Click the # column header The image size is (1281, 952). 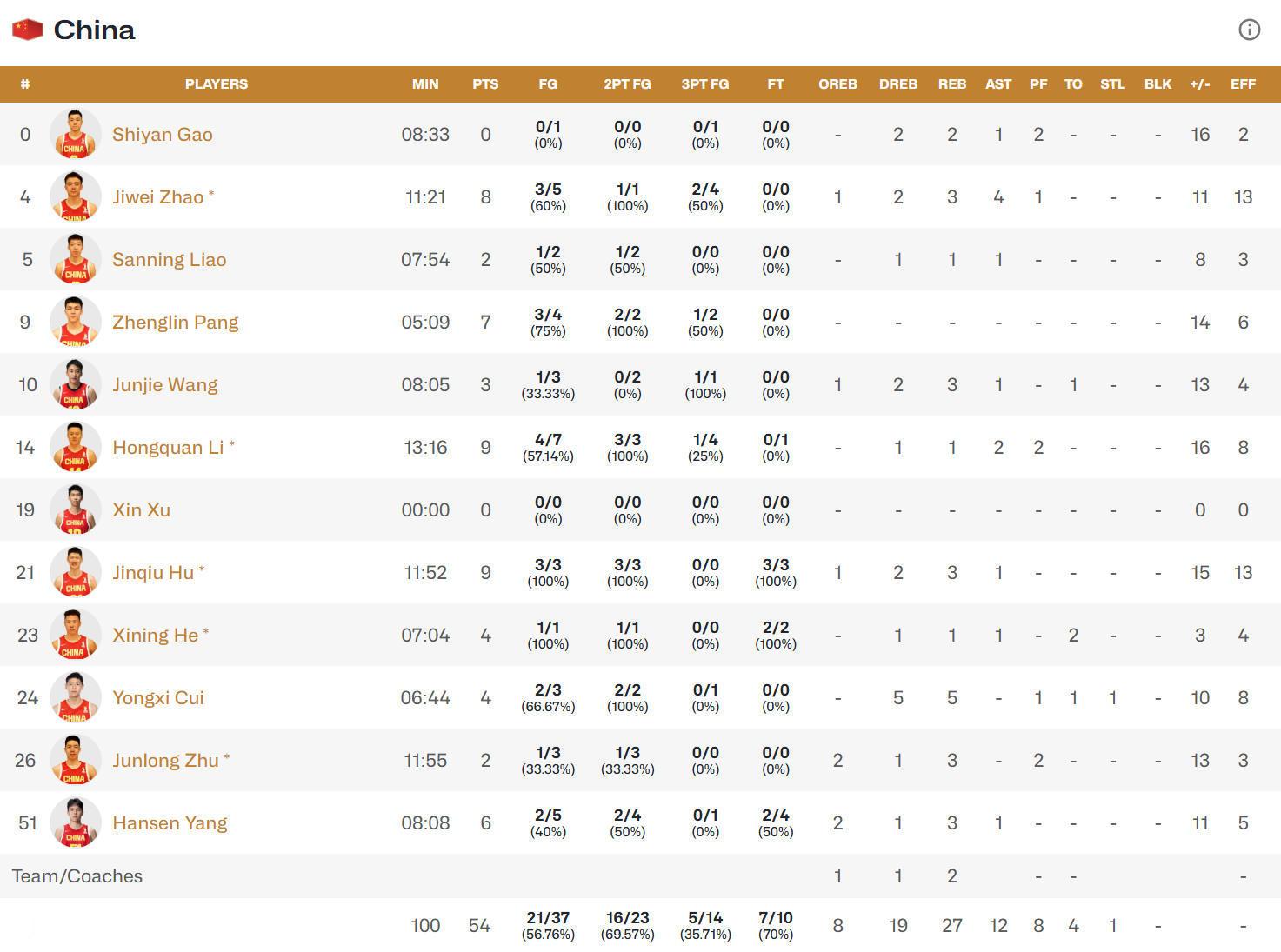25,84
